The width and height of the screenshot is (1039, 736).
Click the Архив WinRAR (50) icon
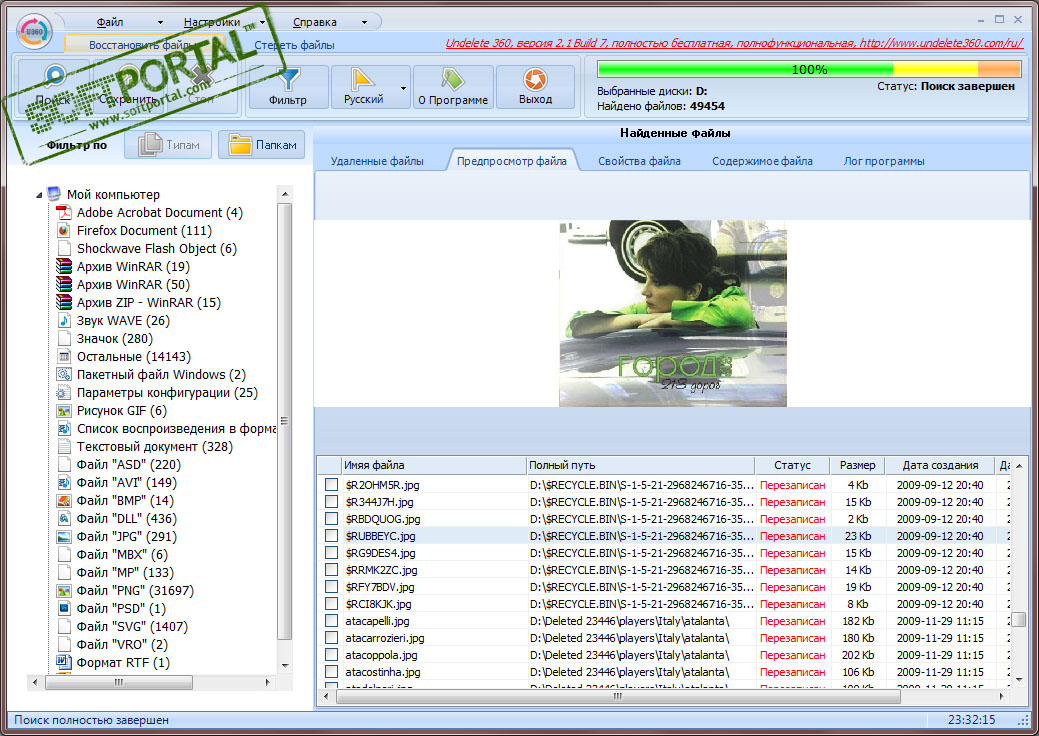(64, 284)
